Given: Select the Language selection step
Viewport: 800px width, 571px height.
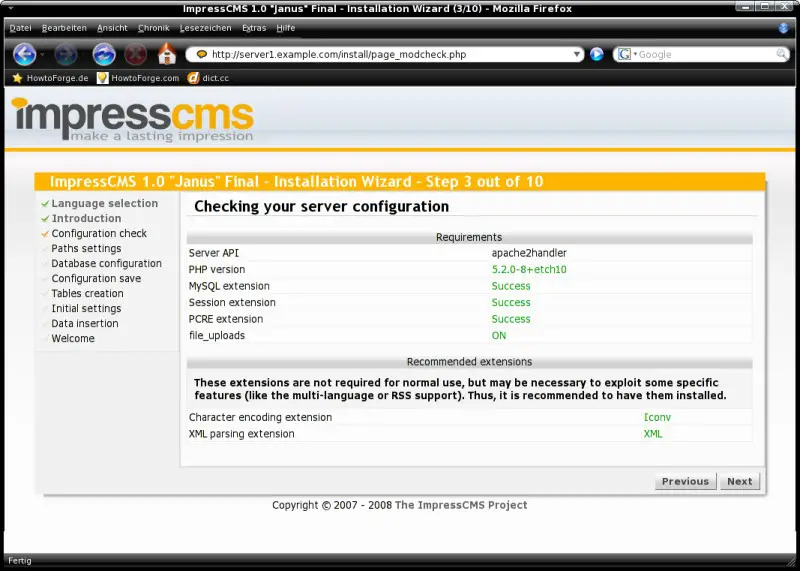Looking at the screenshot, I should 105,203.
